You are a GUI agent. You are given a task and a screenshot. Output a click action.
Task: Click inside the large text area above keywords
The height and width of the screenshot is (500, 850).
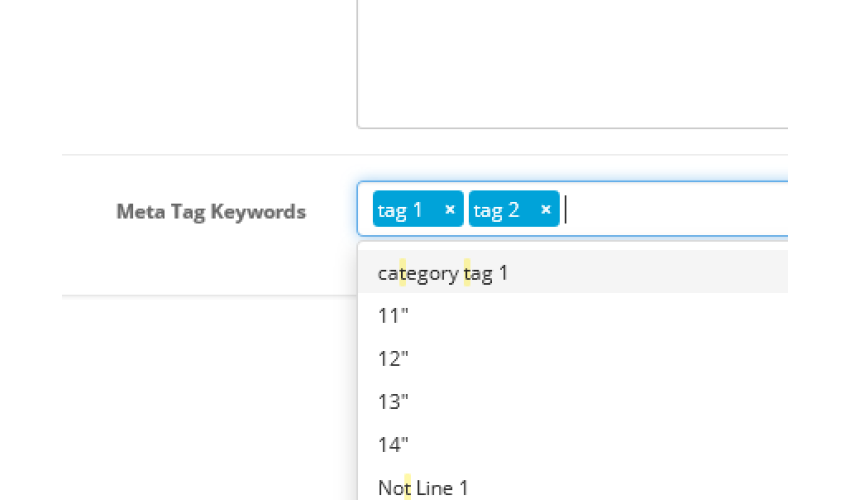click(572, 63)
